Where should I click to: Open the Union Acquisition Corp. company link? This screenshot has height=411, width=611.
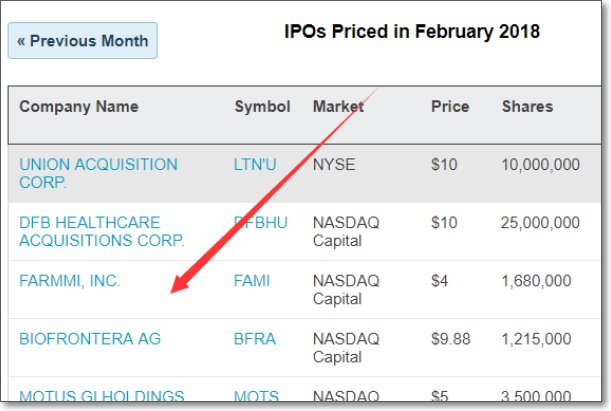point(97,173)
